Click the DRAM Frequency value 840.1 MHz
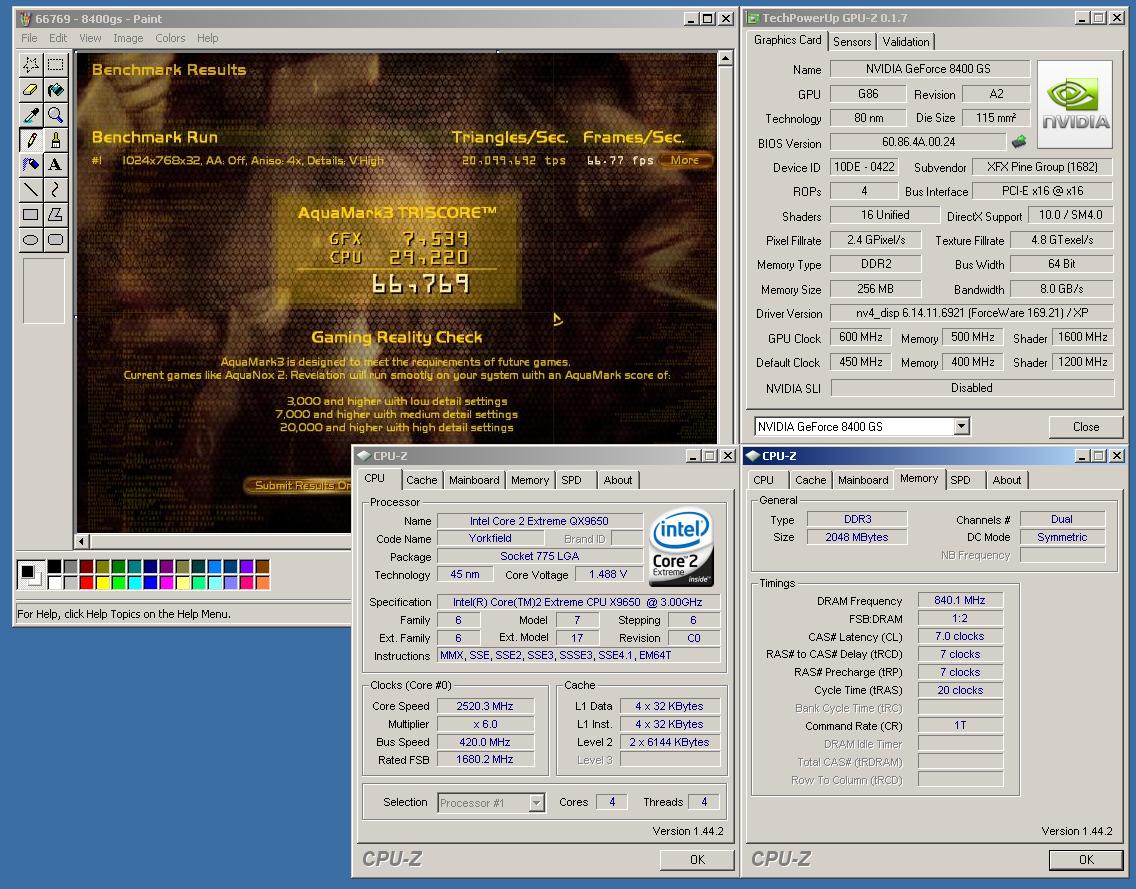 959,600
